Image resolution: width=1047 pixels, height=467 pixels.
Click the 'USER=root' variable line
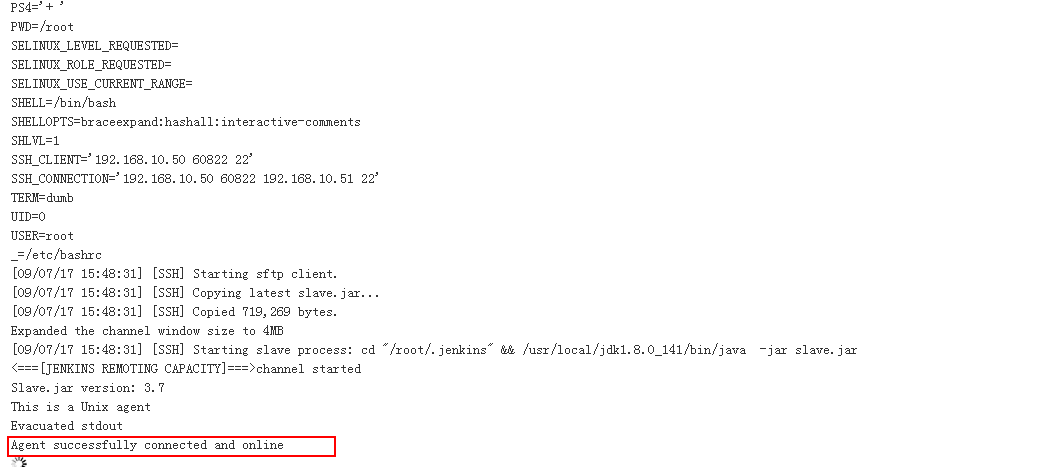click(x=42, y=236)
